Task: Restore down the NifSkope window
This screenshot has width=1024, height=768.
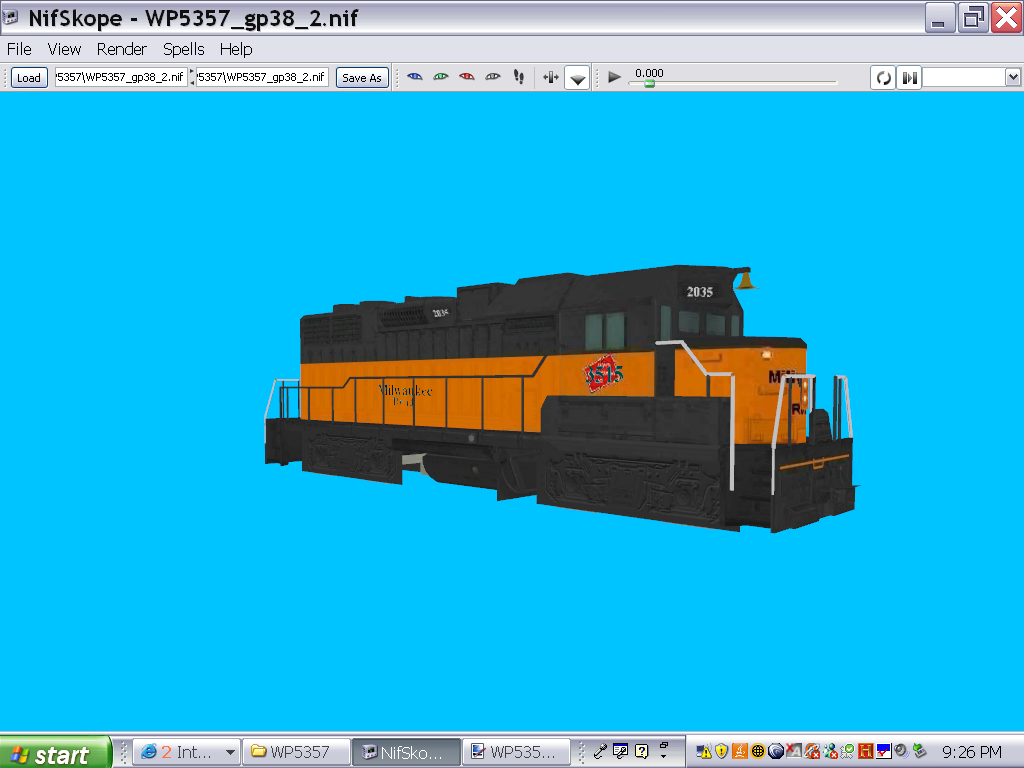Action: (x=973, y=18)
